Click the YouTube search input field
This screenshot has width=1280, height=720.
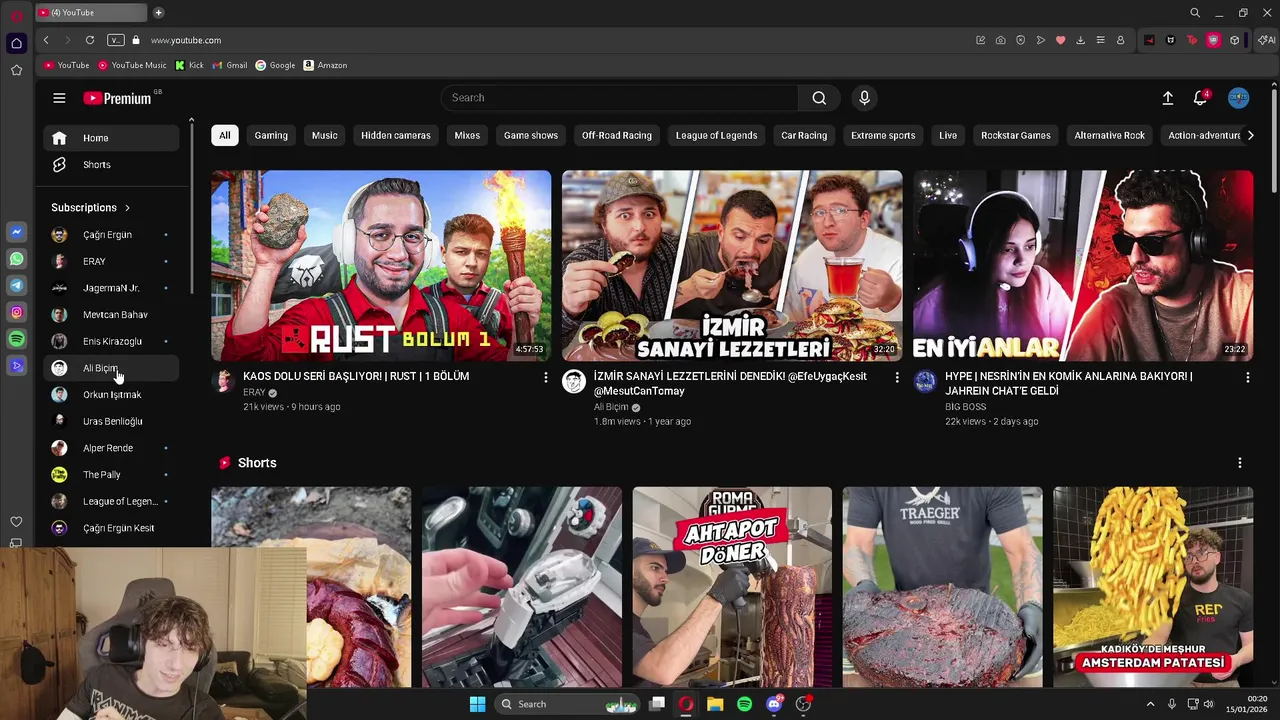pyautogui.click(x=620, y=98)
